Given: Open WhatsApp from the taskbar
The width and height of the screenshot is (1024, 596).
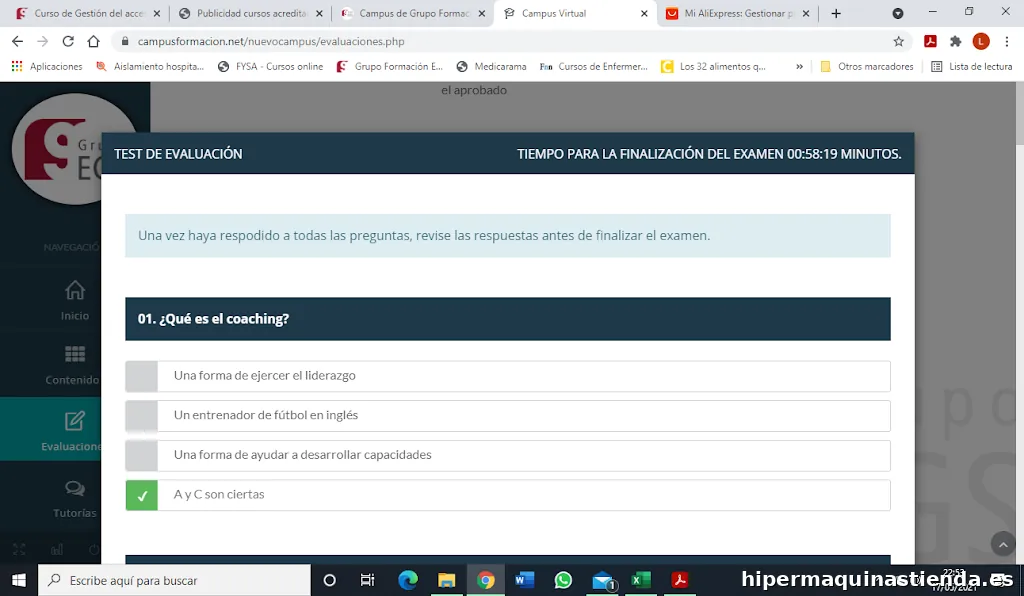Looking at the screenshot, I should pyautogui.click(x=563, y=580).
